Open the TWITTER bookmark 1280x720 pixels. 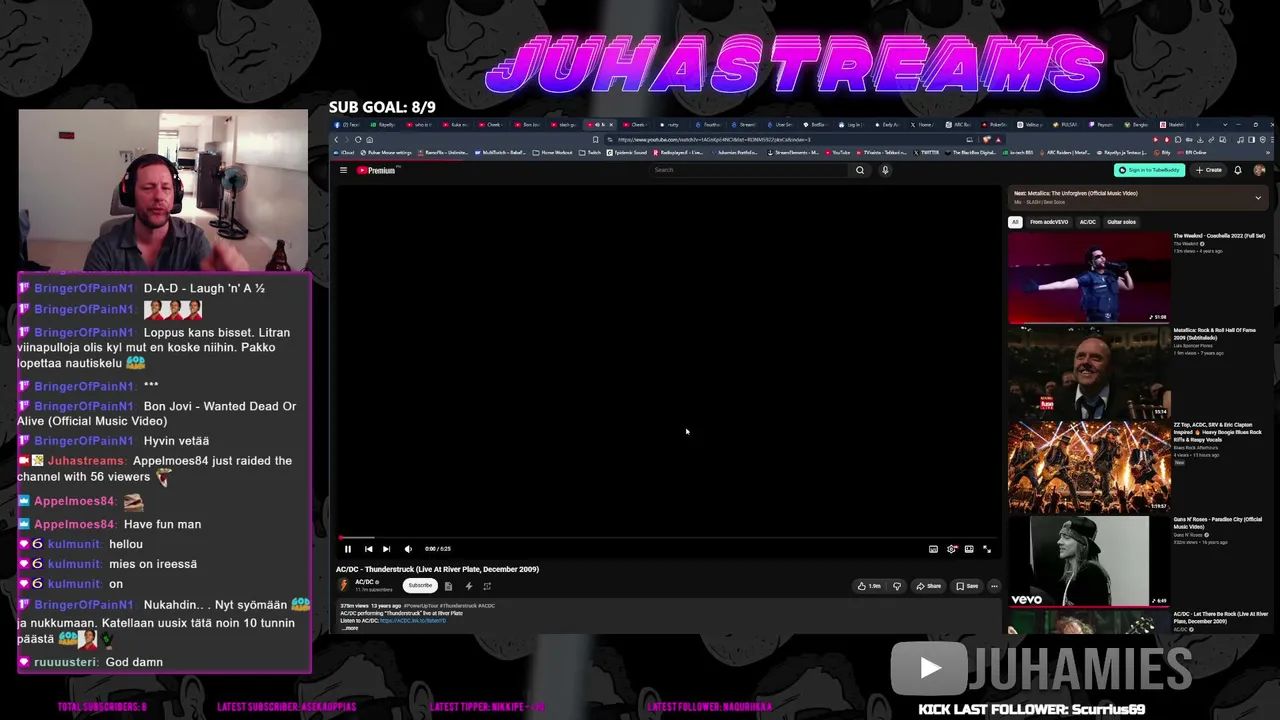click(926, 153)
